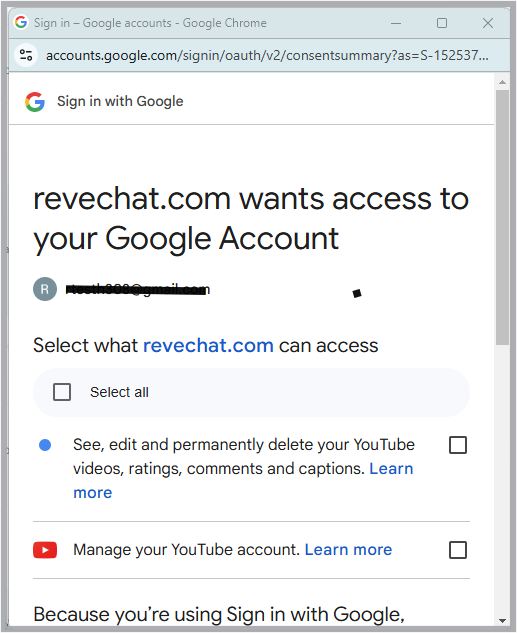This screenshot has height=633, width=517.
Task: Minimize the Chrome sign-in window
Action: 396,23
